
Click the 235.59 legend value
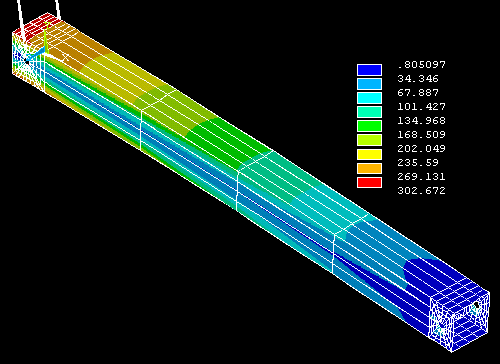click(418, 163)
